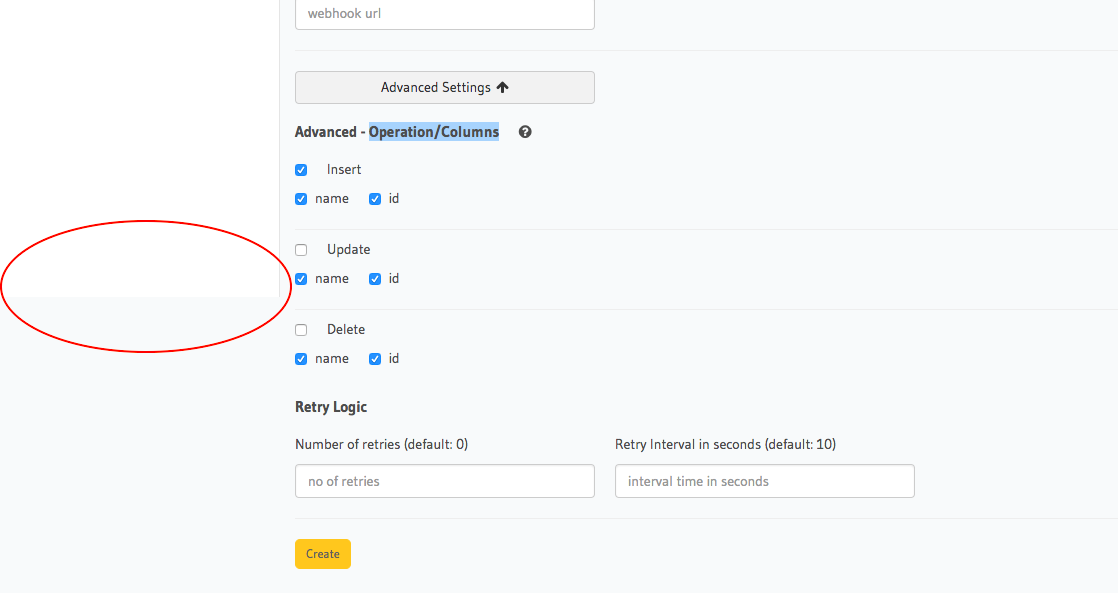The image size is (1118, 593).
Task: Disable the Insert operation checkbox
Action: click(301, 169)
